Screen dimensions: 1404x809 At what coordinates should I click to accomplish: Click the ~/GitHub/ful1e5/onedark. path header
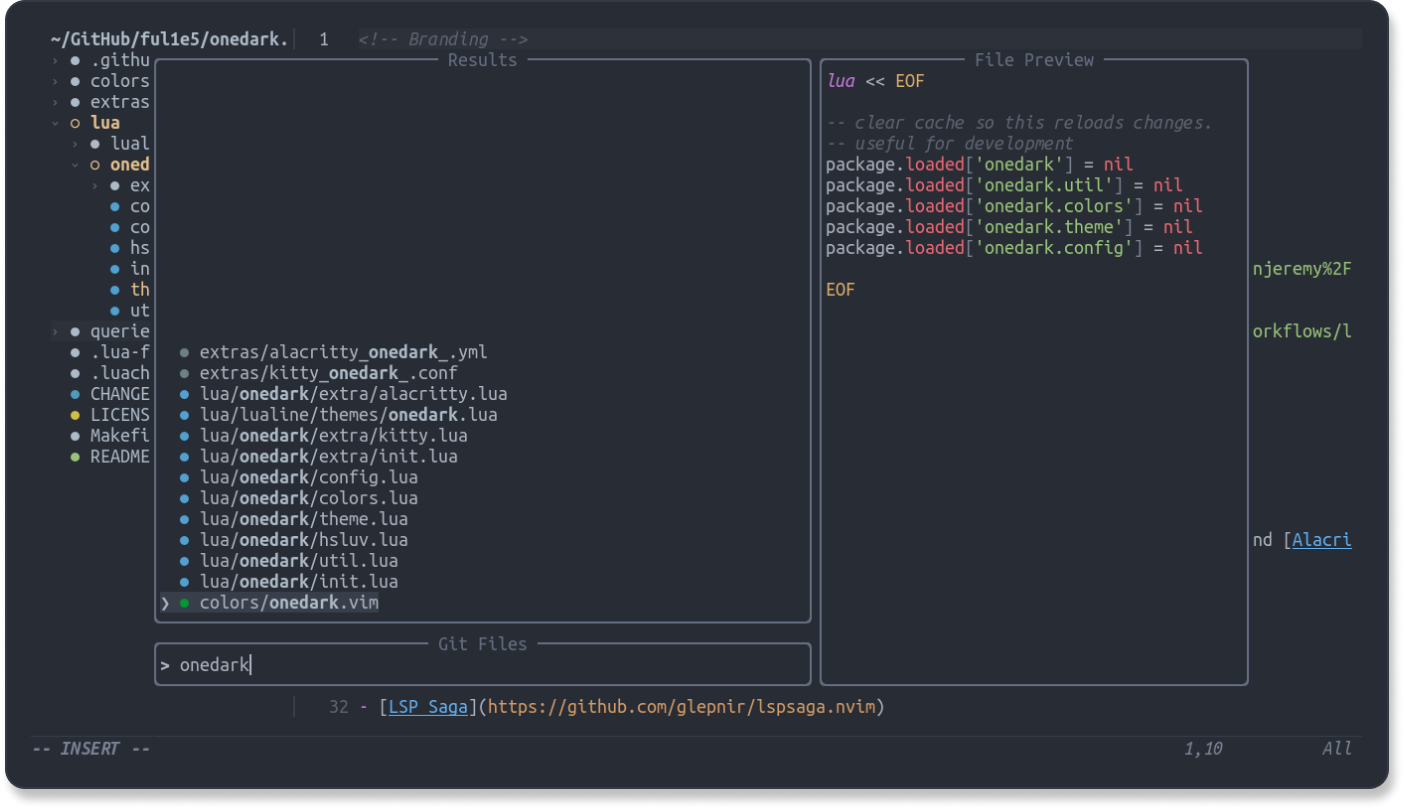169,39
